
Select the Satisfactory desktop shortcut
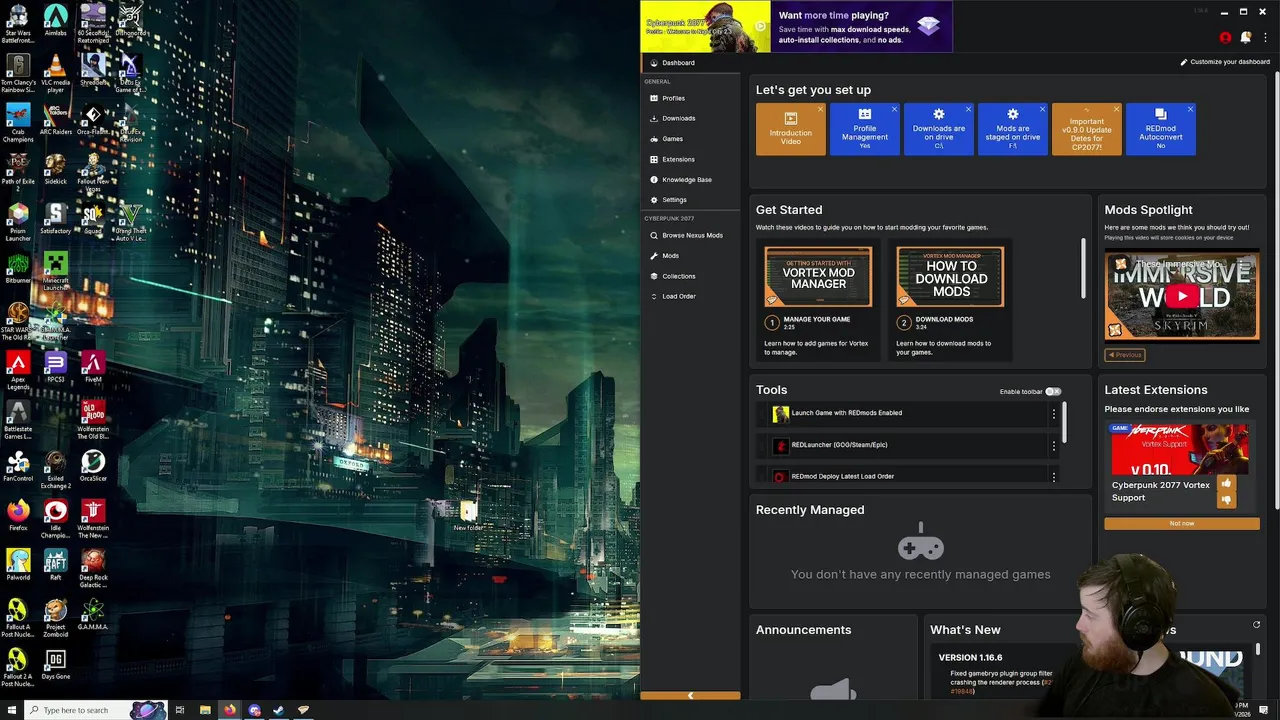(55, 219)
